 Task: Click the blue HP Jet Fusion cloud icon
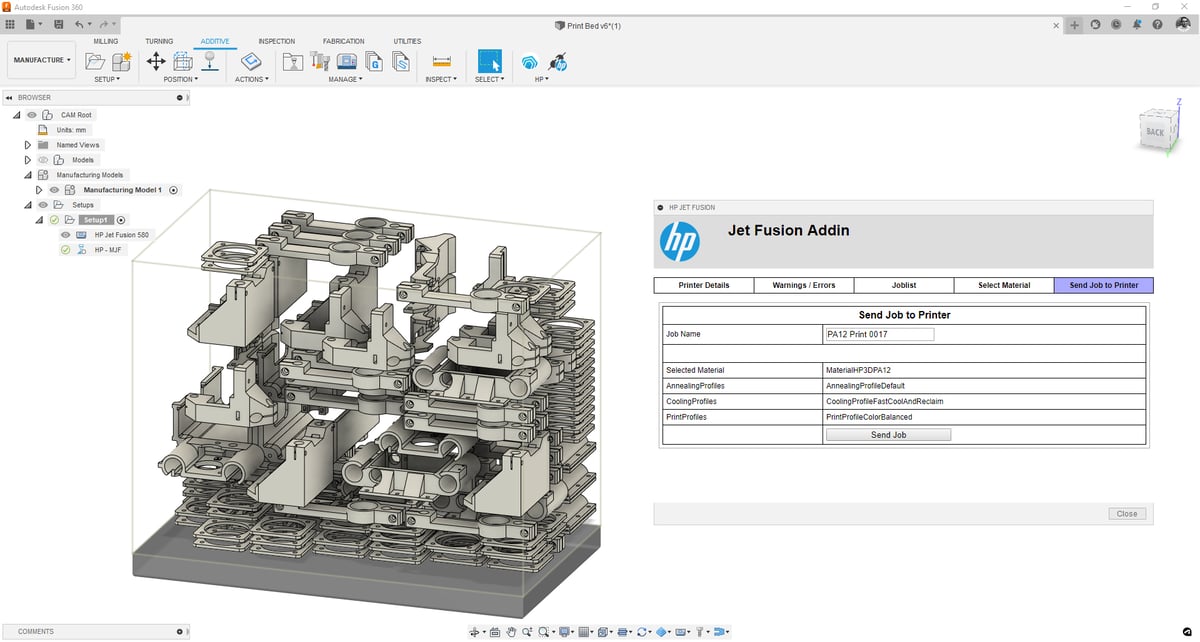(530, 62)
